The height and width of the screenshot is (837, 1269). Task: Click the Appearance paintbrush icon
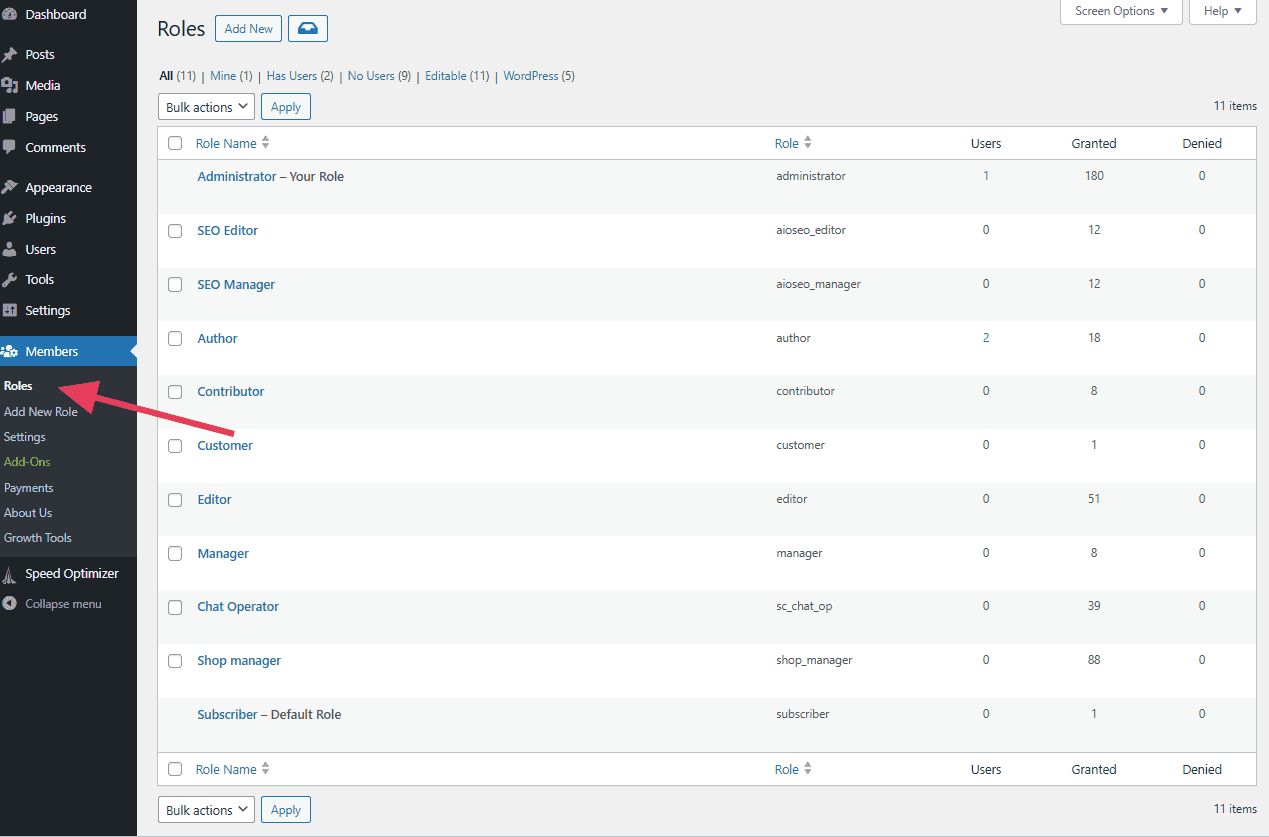tap(10, 188)
